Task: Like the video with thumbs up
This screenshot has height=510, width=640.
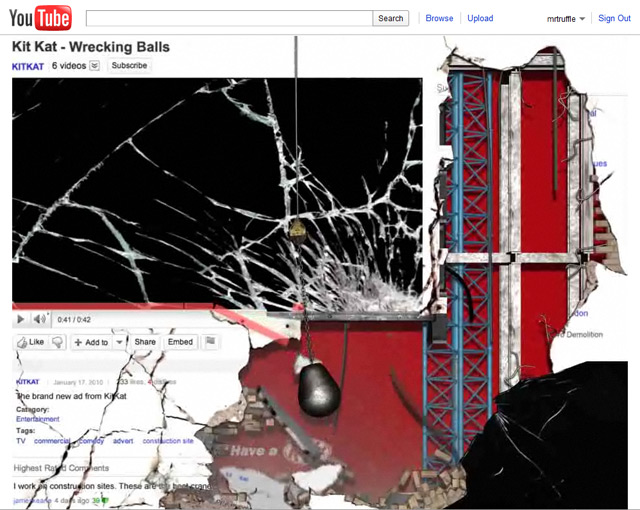Action: [x=31, y=342]
